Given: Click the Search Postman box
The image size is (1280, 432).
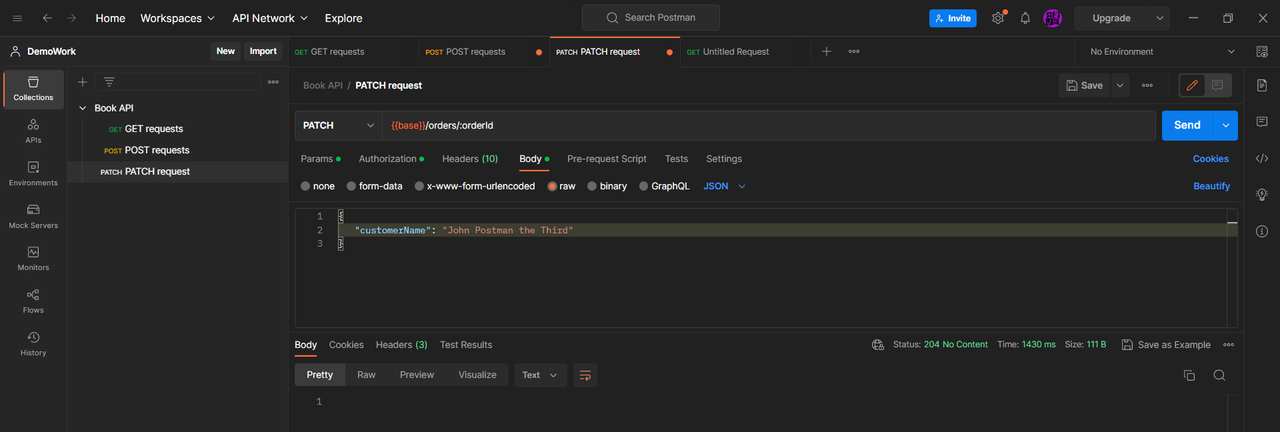Looking at the screenshot, I should click(651, 18).
